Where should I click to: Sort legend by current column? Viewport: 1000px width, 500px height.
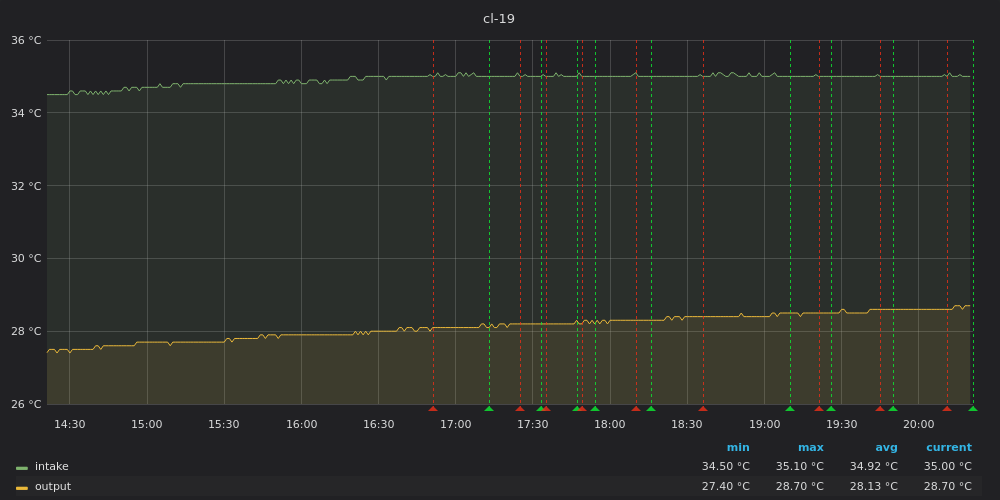point(948,448)
